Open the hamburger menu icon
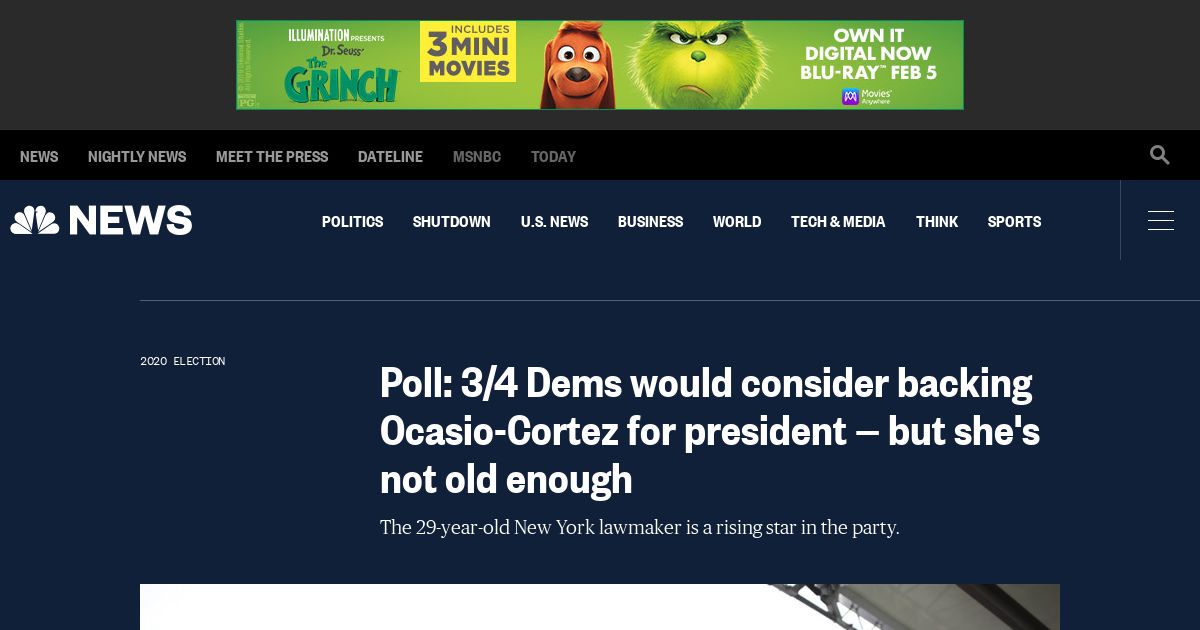This screenshot has width=1200, height=630. [x=1161, y=220]
